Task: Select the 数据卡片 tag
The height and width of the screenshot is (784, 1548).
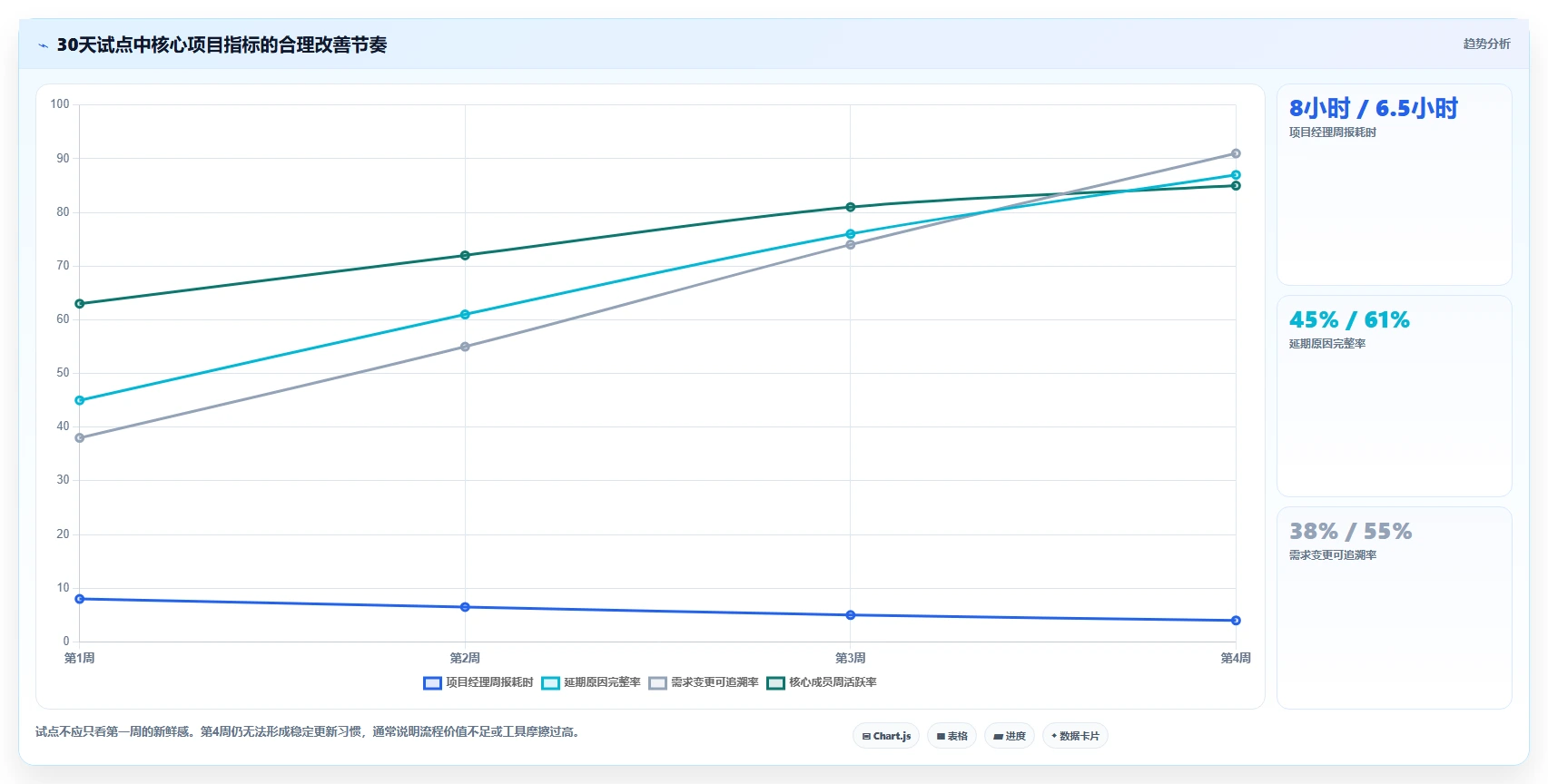Action: (x=1075, y=736)
